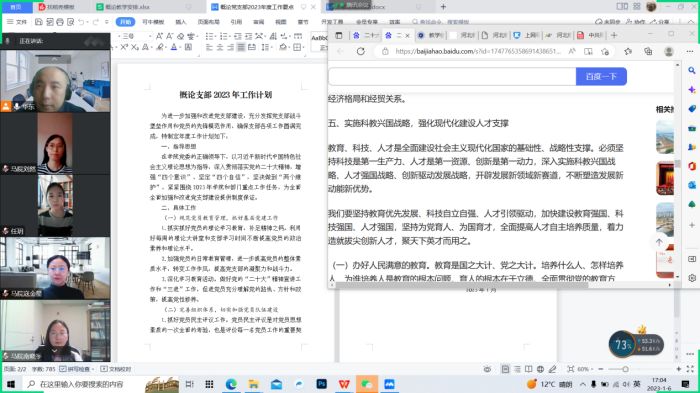Undo the last action in WPS
This screenshot has width=700, height=393.
point(81,22)
